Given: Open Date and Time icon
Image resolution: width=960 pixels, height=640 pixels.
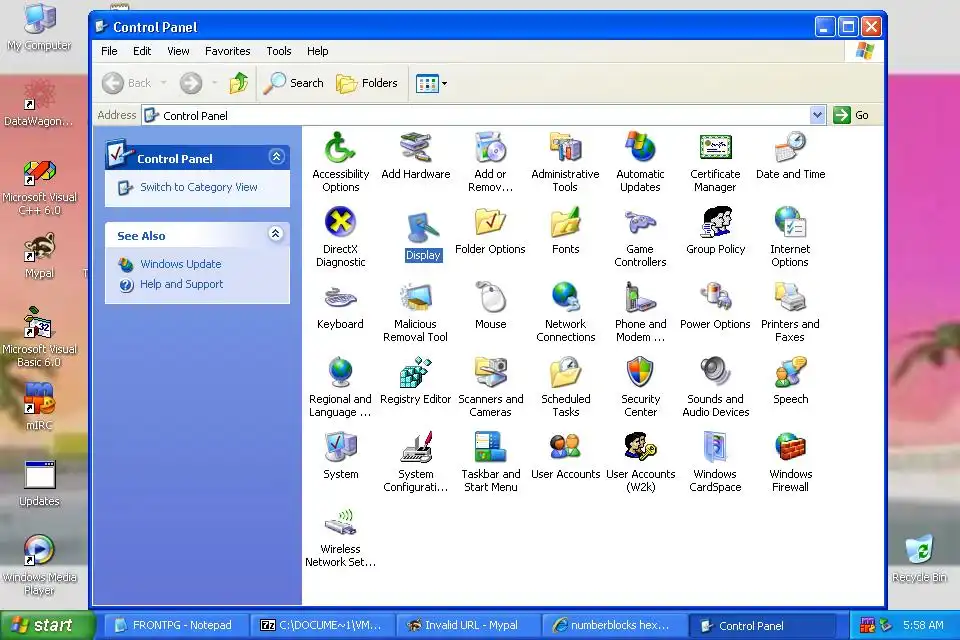Looking at the screenshot, I should (x=790, y=148).
